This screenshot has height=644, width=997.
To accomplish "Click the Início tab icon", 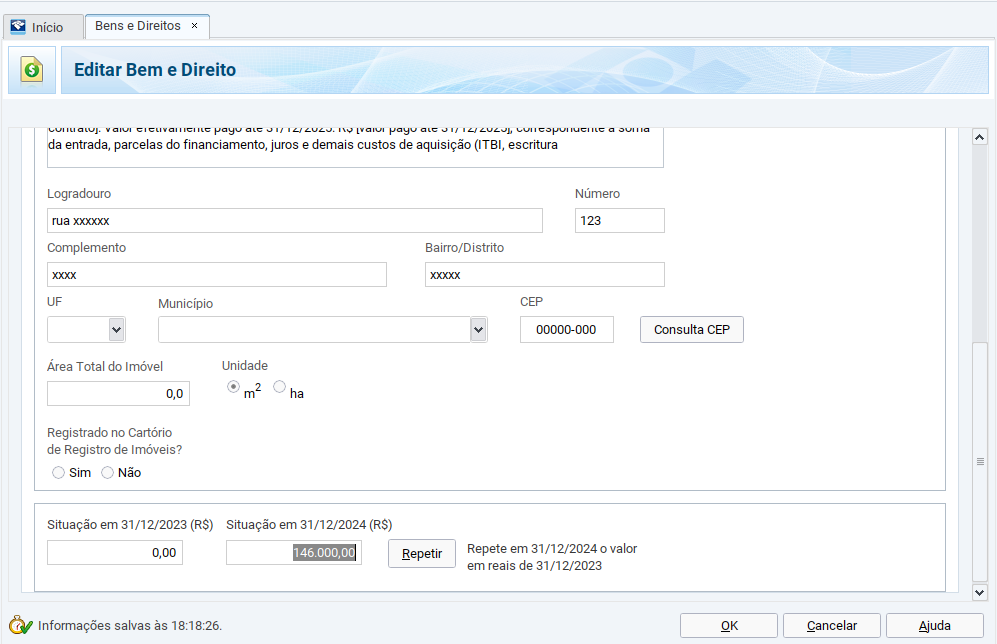I will tap(18, 27).
